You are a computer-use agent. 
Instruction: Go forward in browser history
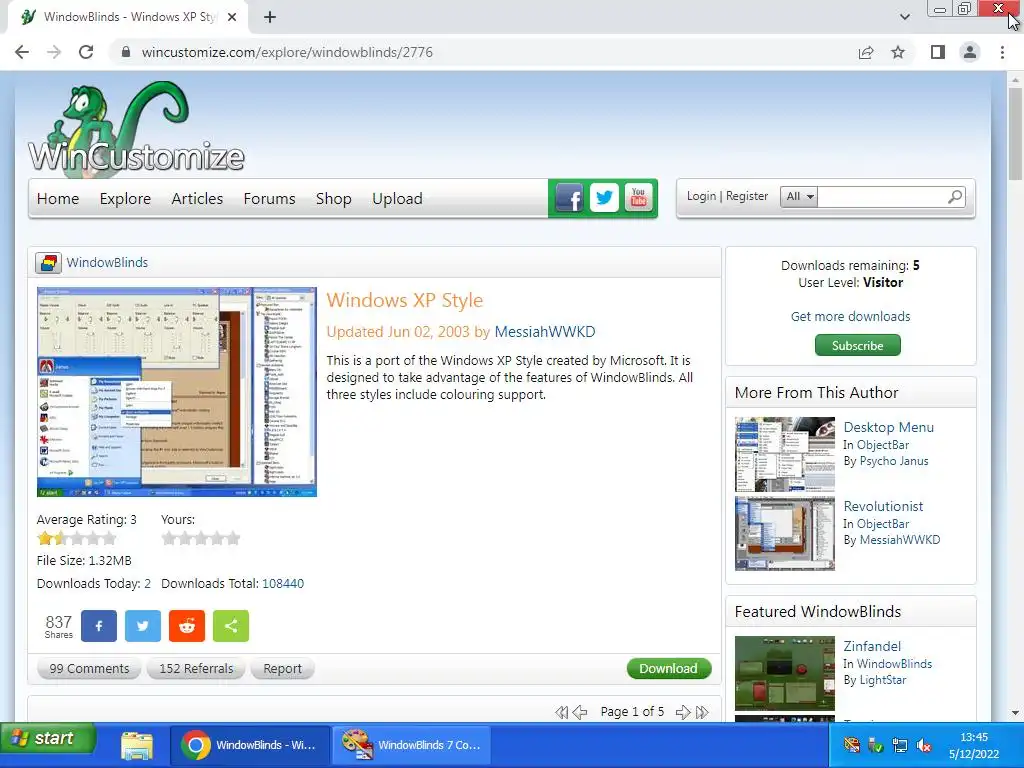54,52
